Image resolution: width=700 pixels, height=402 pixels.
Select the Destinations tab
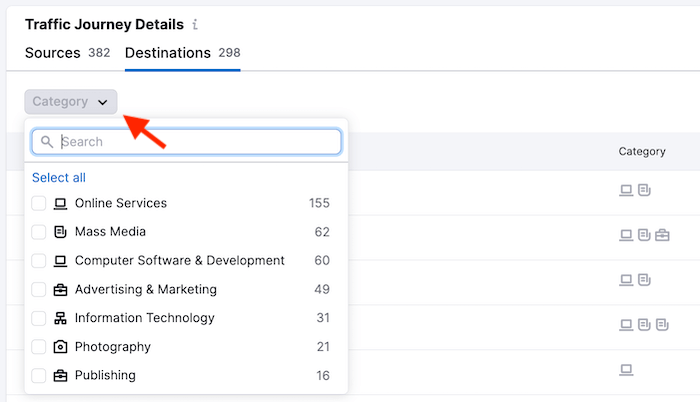tap(182, 53)
